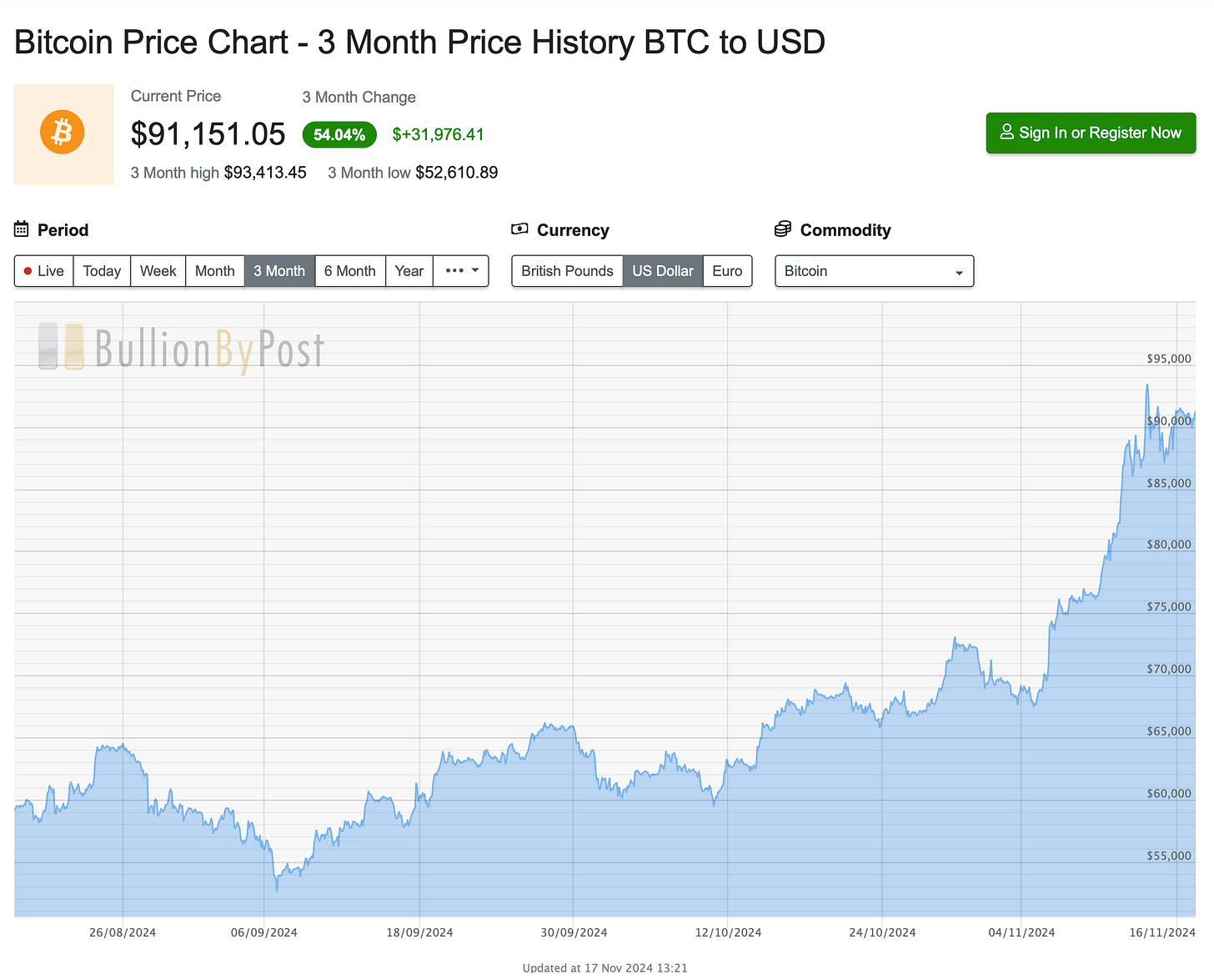Click the 54.04% change badge
Viewport: 1214px width, 980px height.
tap(339, 134)
